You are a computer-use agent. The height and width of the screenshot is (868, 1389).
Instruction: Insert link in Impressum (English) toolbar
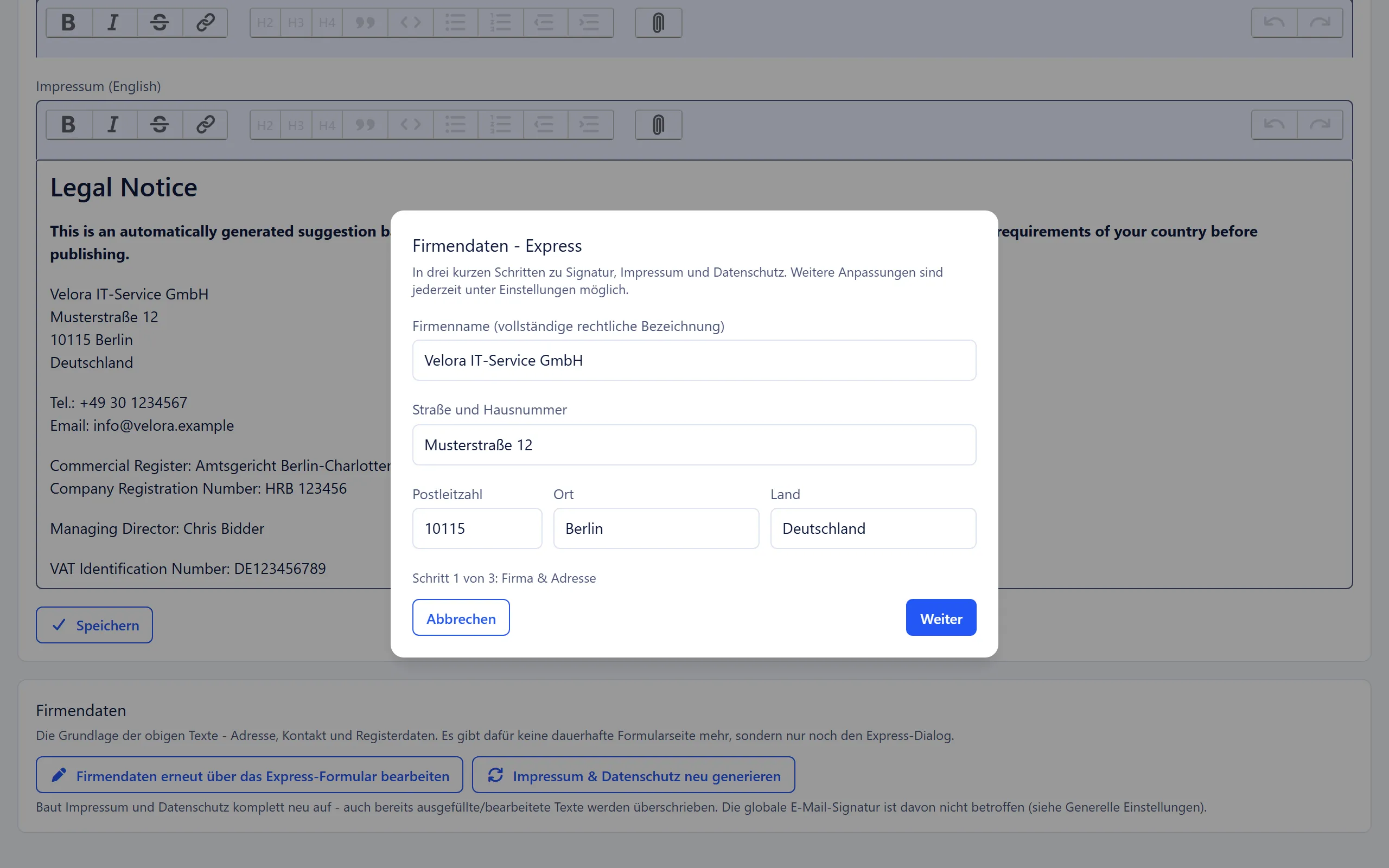pos(205,125)
